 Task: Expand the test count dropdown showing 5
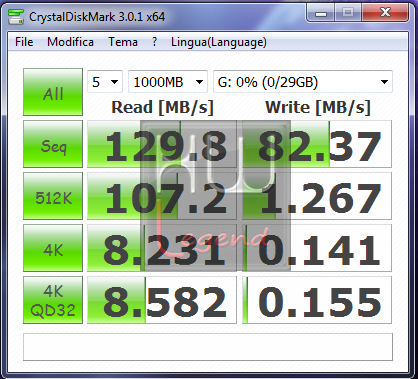tap(105, 82)
